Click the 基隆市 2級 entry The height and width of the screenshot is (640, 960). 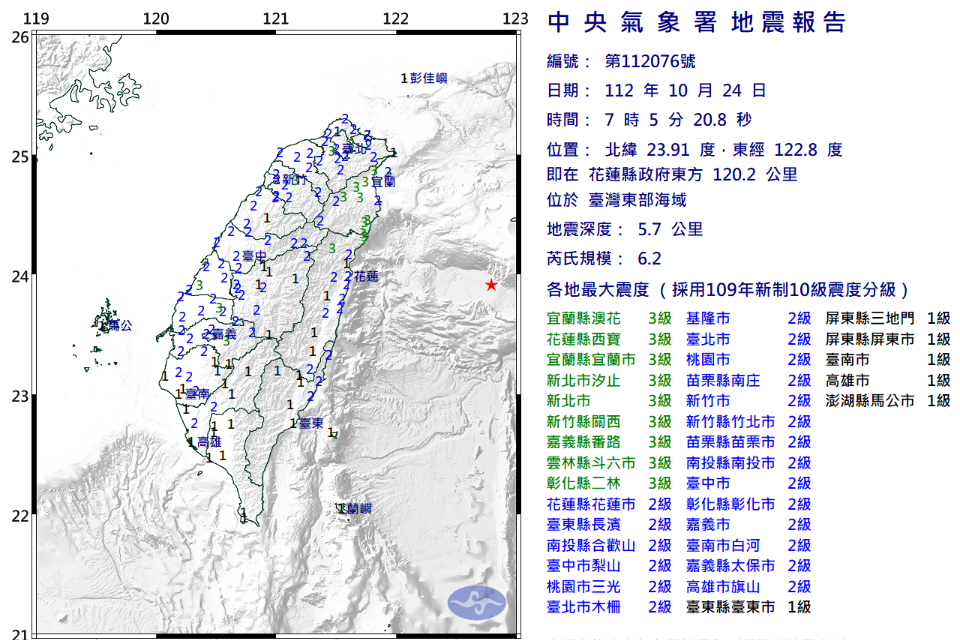click(749, 318)
